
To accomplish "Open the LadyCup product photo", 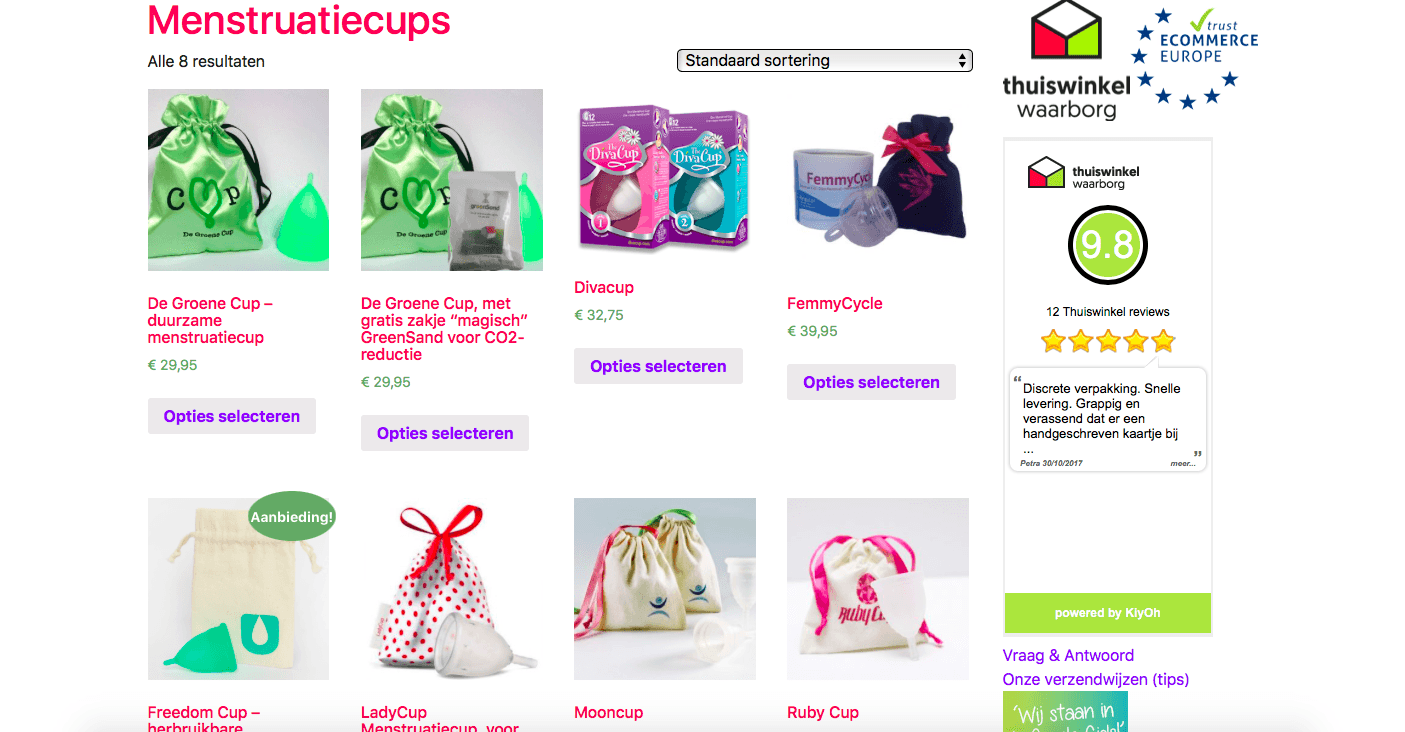I will (x=452, y=589).
